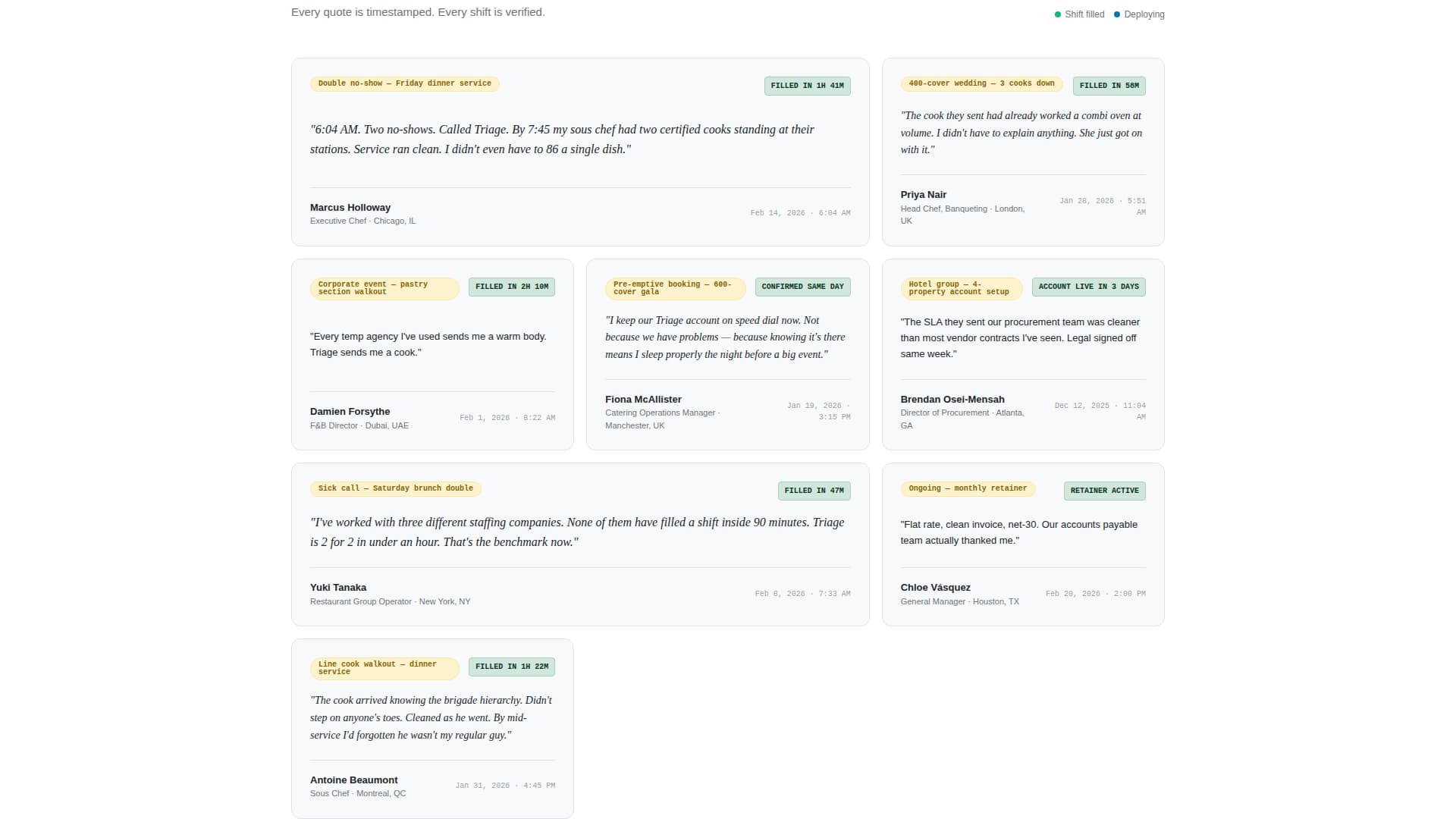This screenshot has height=819, width=1456.
Task: Click the 'RETAINER ACTIVE' badge
Action: coord(1105,491)
